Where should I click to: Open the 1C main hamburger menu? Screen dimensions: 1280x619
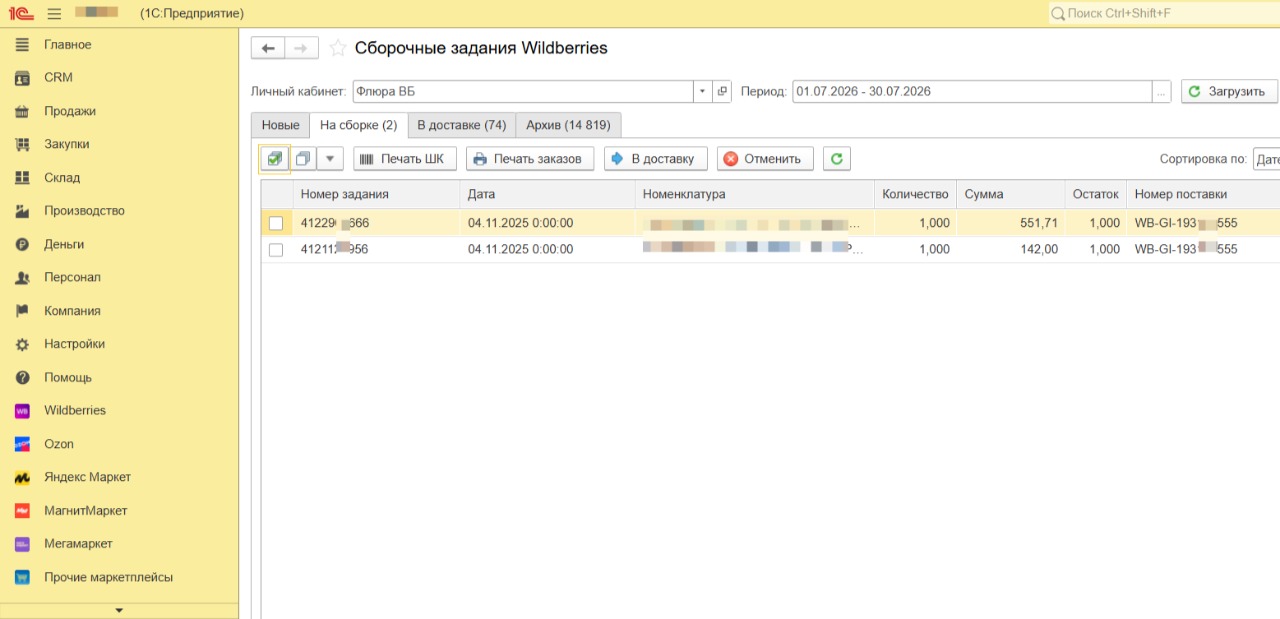pos(54,13)
